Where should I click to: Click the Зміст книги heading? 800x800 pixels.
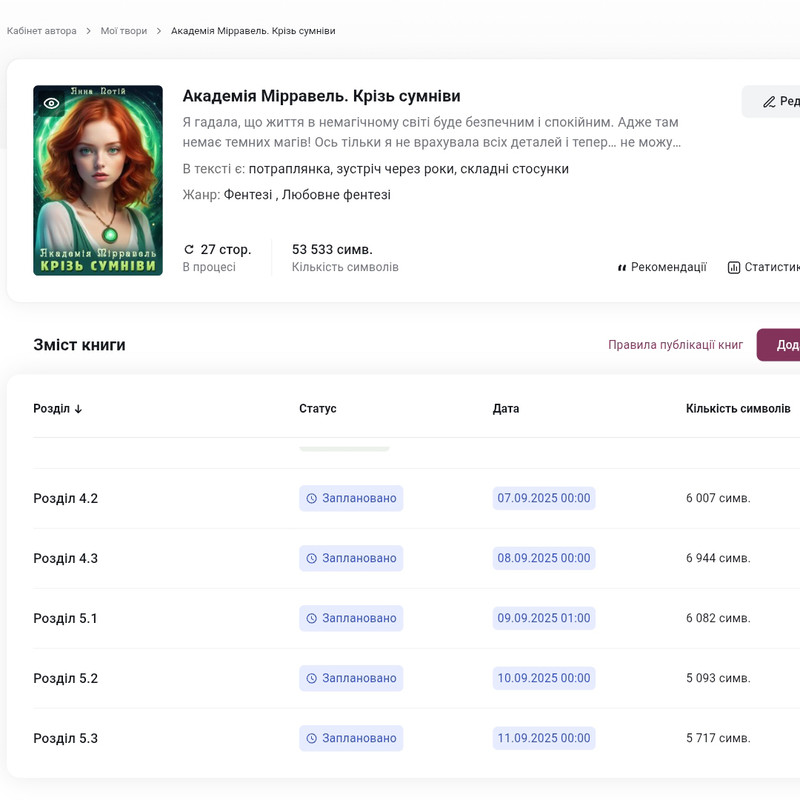point(80,345)
